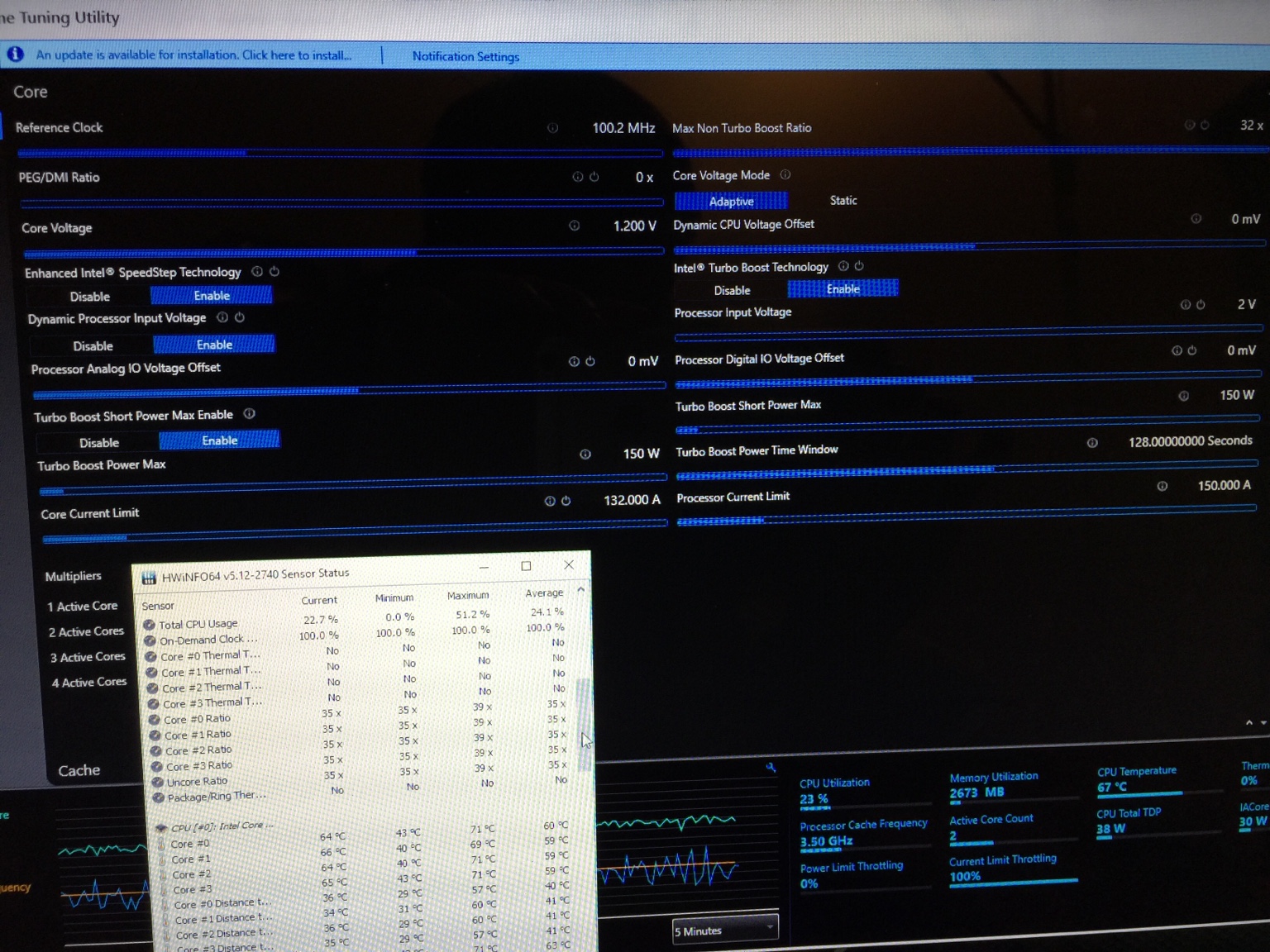Screen dimensions: 1270x952
Task: Click Processor Current Limit info icon
Action: [1163, 486]
